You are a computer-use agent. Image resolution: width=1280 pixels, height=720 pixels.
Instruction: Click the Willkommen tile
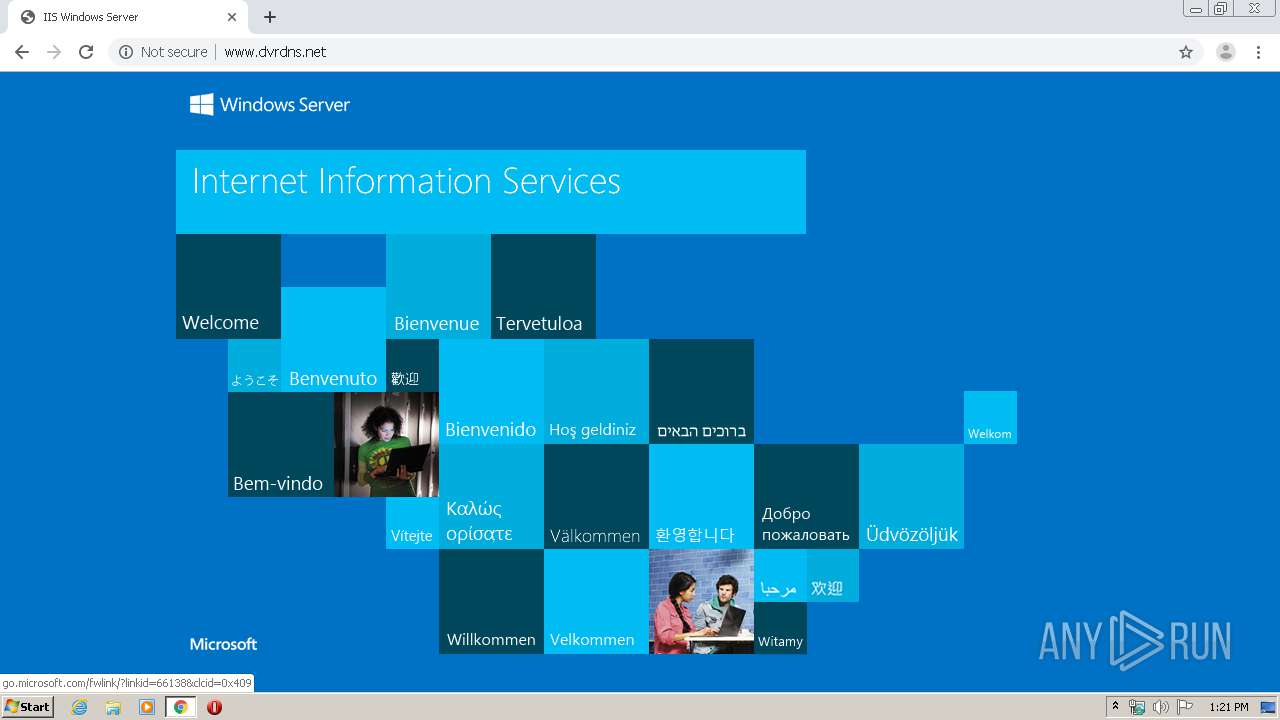point(491,601)
